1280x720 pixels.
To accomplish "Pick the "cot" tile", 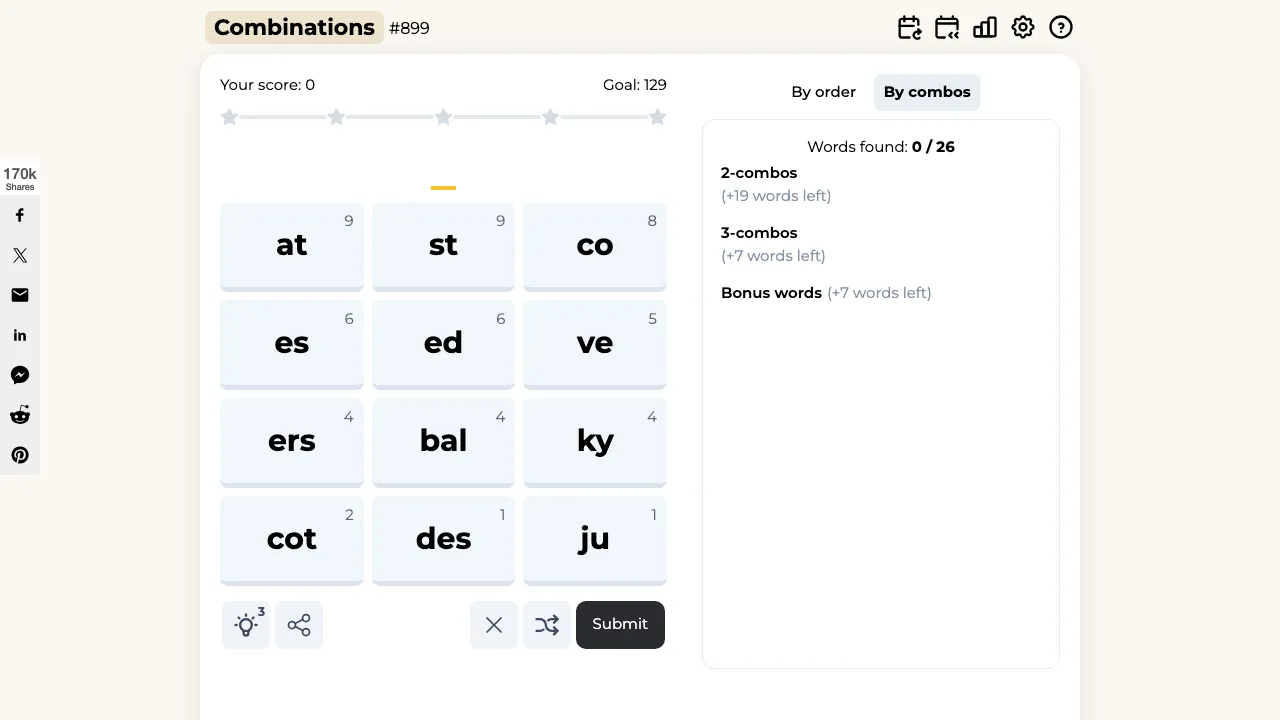I will pos(292,541).
